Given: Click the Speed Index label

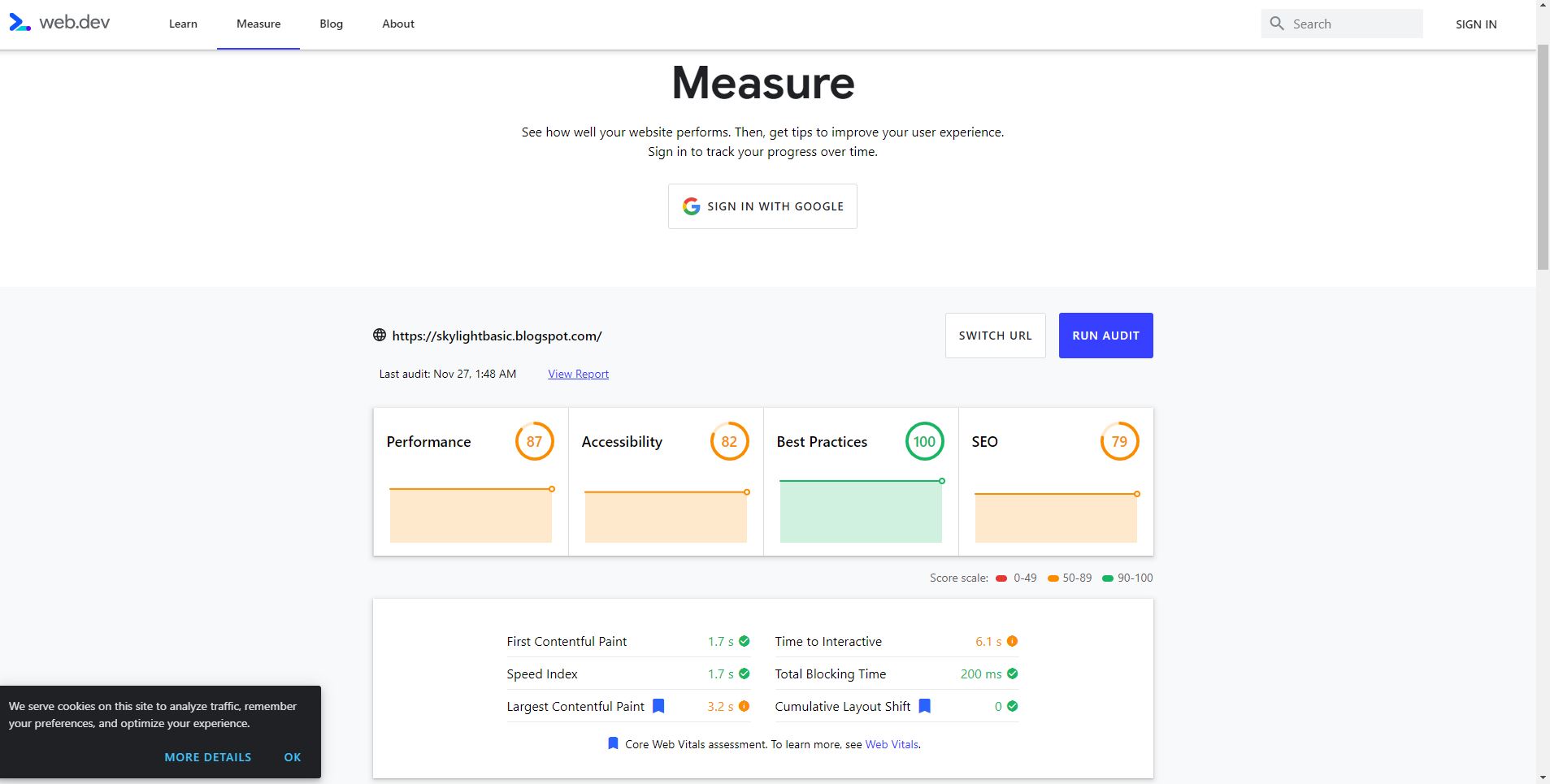Looking at the screenshot, I should click(542, 674).
